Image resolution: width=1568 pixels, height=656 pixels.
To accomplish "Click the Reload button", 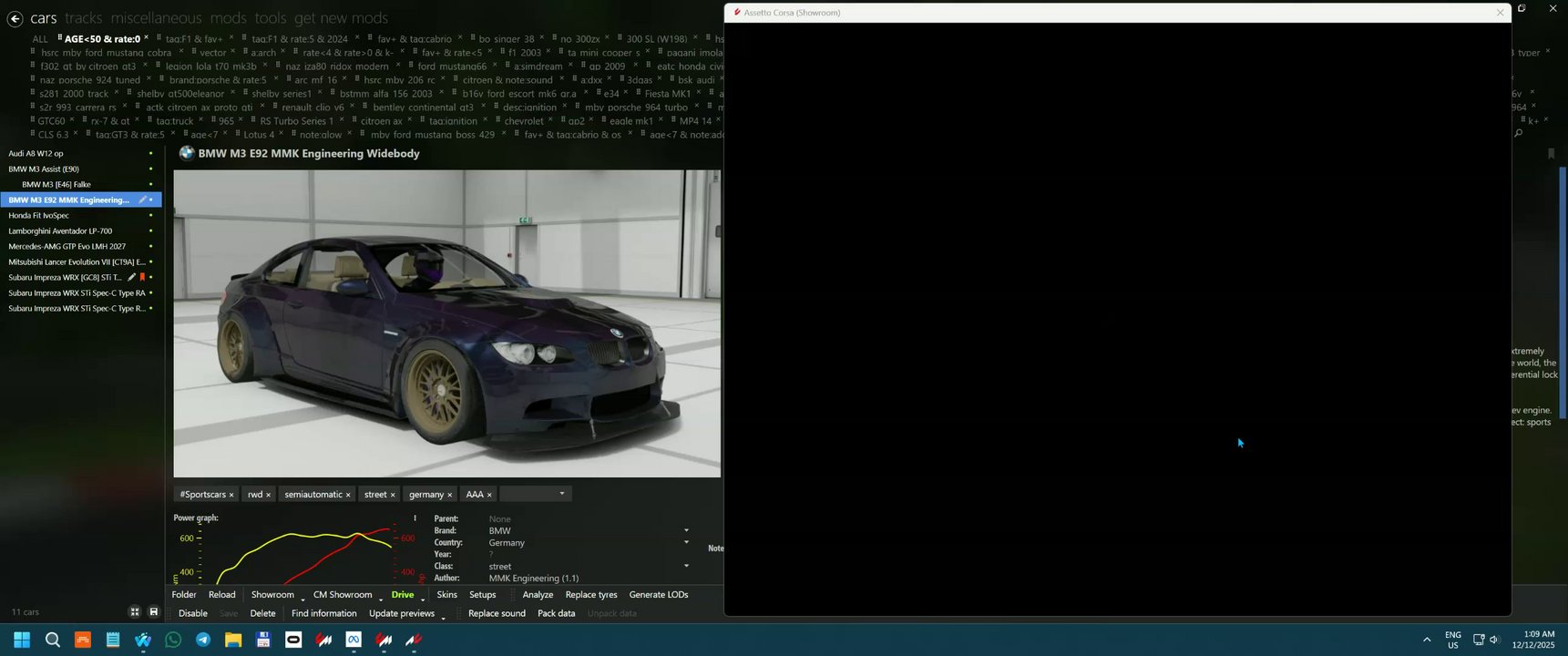I will point(222,595).
